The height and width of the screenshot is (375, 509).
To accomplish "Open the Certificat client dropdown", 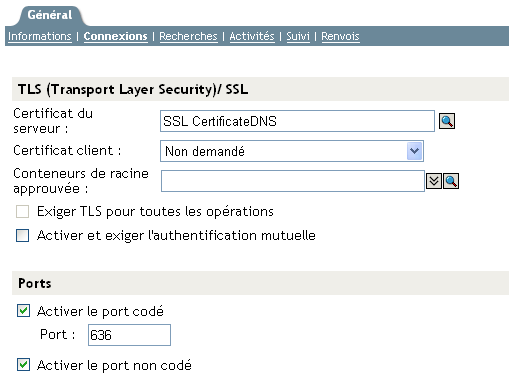I will pos(414,151).
